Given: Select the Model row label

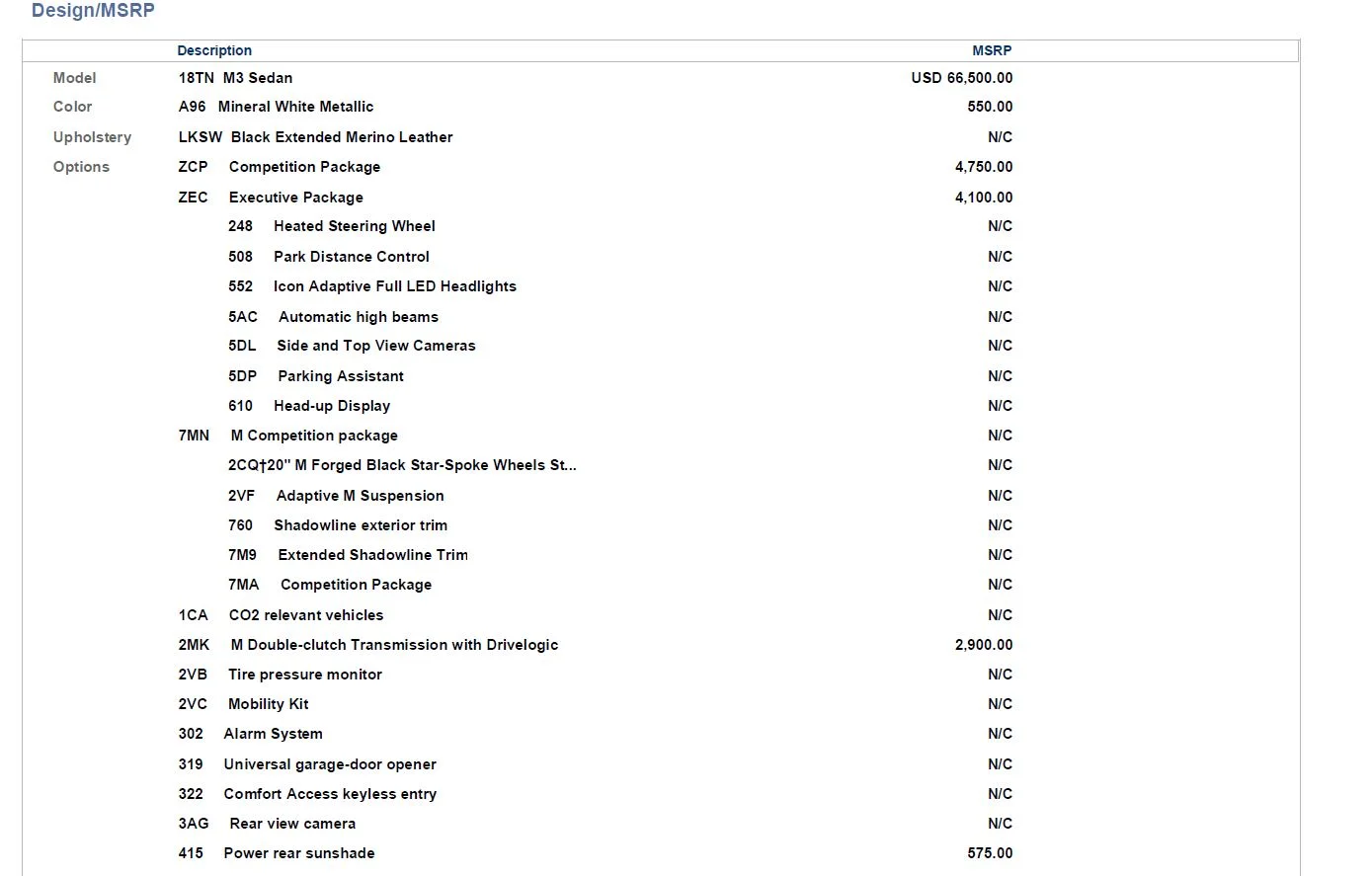Looking at the screenshot, I should (x=75, y=78).
